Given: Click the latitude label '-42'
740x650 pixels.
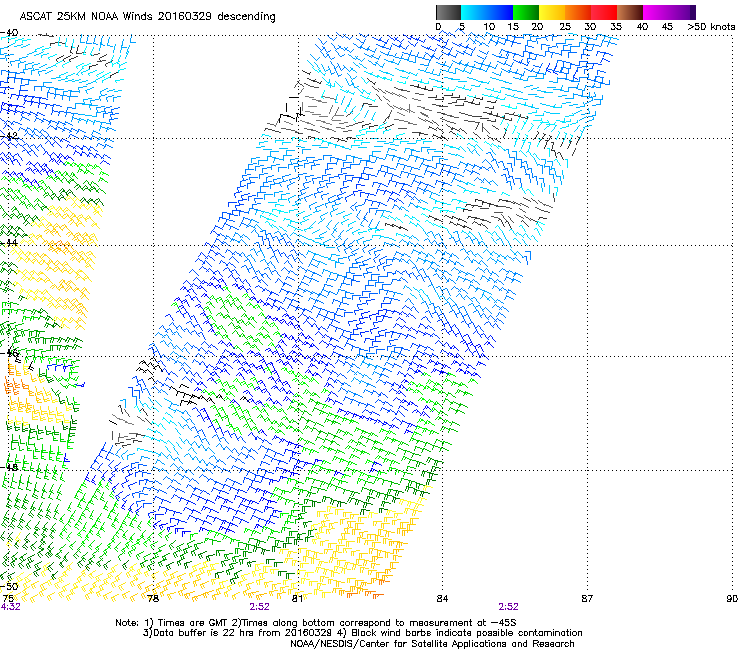Looking at the screenshot, I should 9,136.
